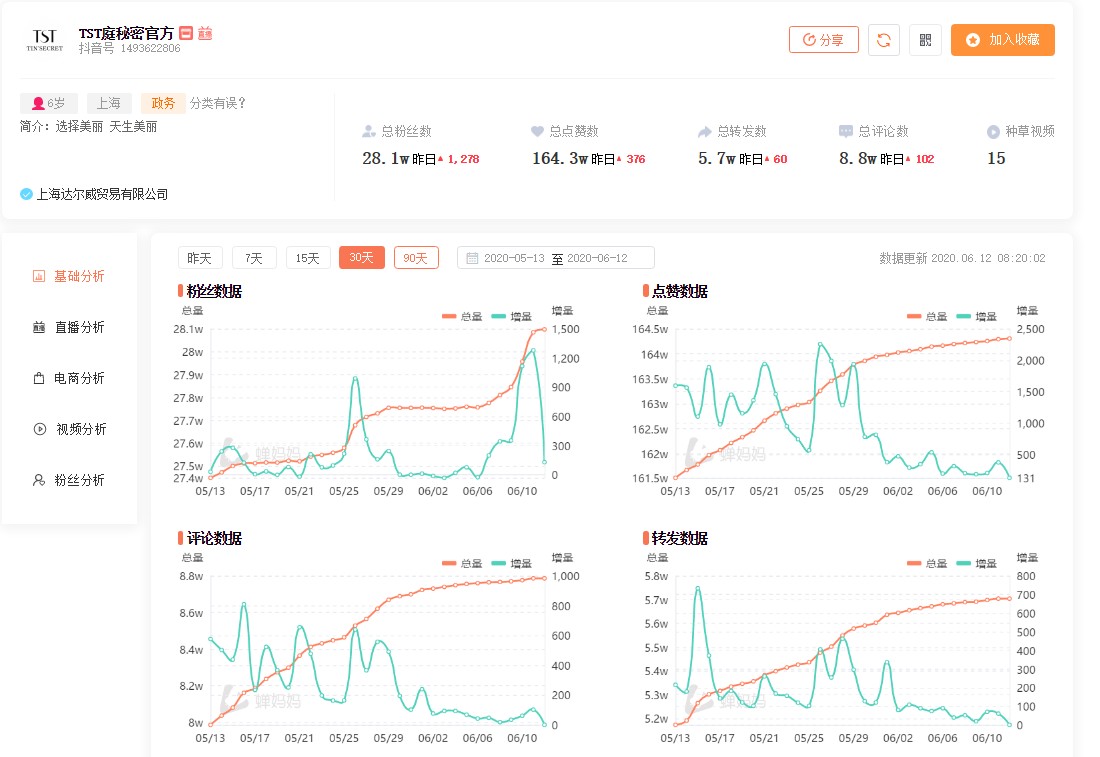Click the 评论数据 chart title
1100x757 pixels.
[x=214, y=538]
